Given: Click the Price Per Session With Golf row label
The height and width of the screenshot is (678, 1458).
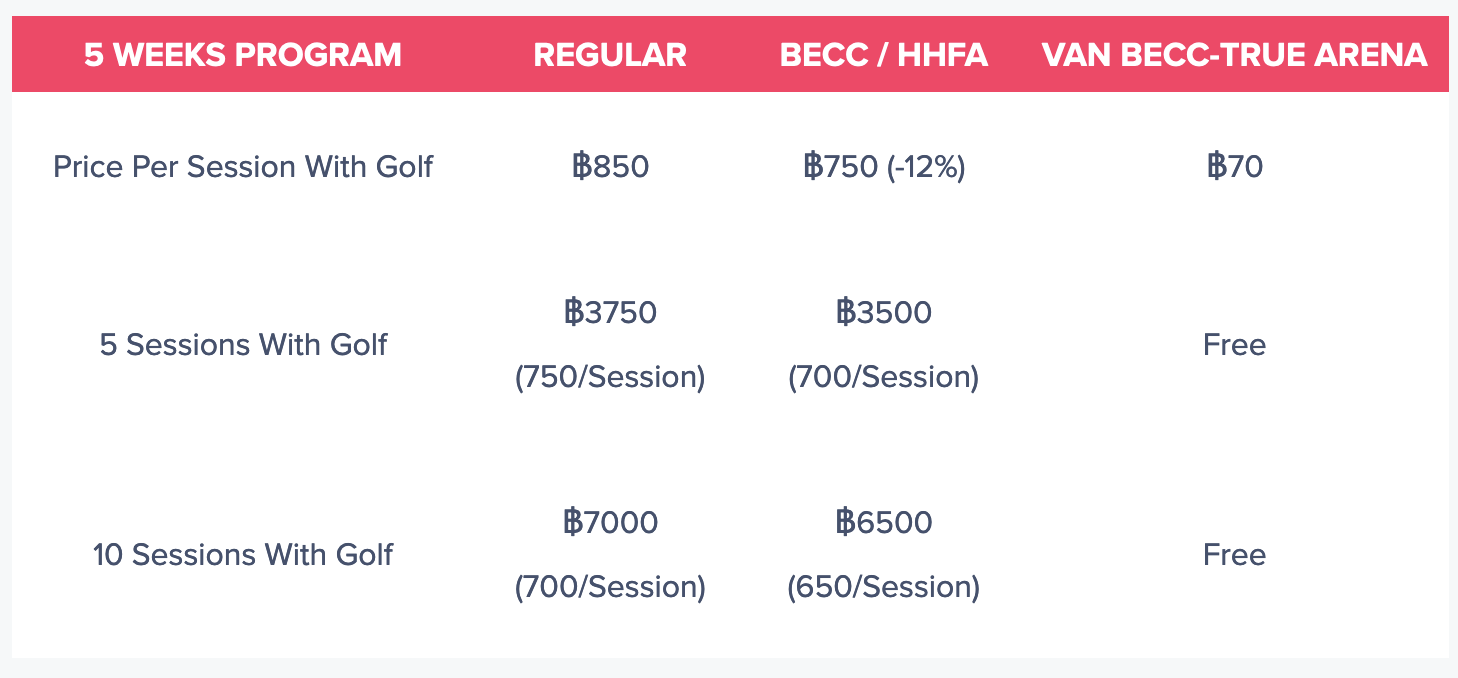Looking at the screenshot, I should 243,166.
